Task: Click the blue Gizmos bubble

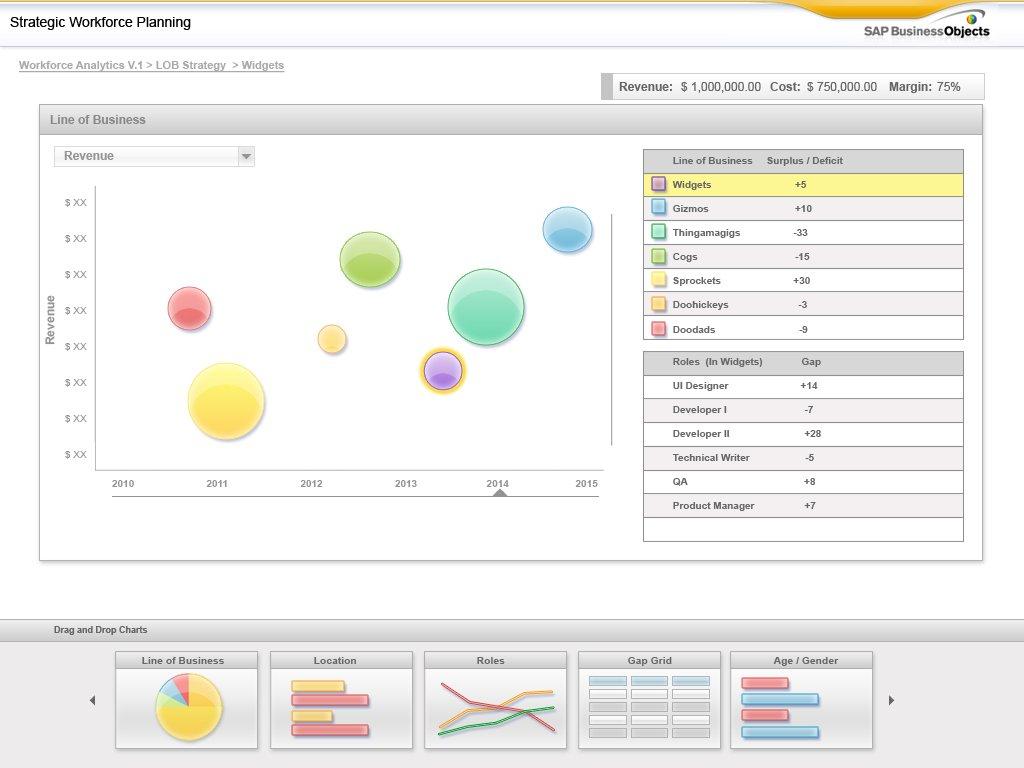Action: 567,229
